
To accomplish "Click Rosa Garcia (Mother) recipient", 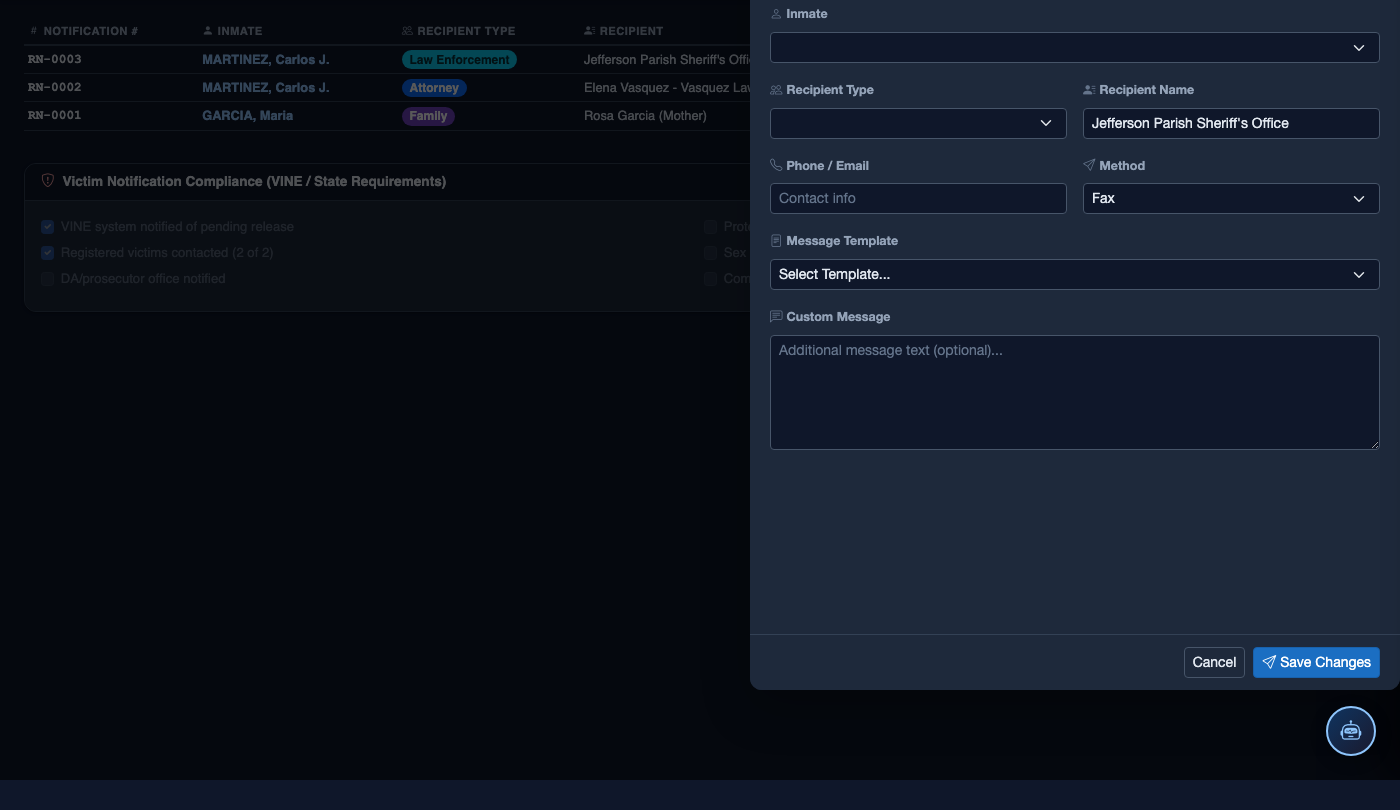I will tap(645, 116).
